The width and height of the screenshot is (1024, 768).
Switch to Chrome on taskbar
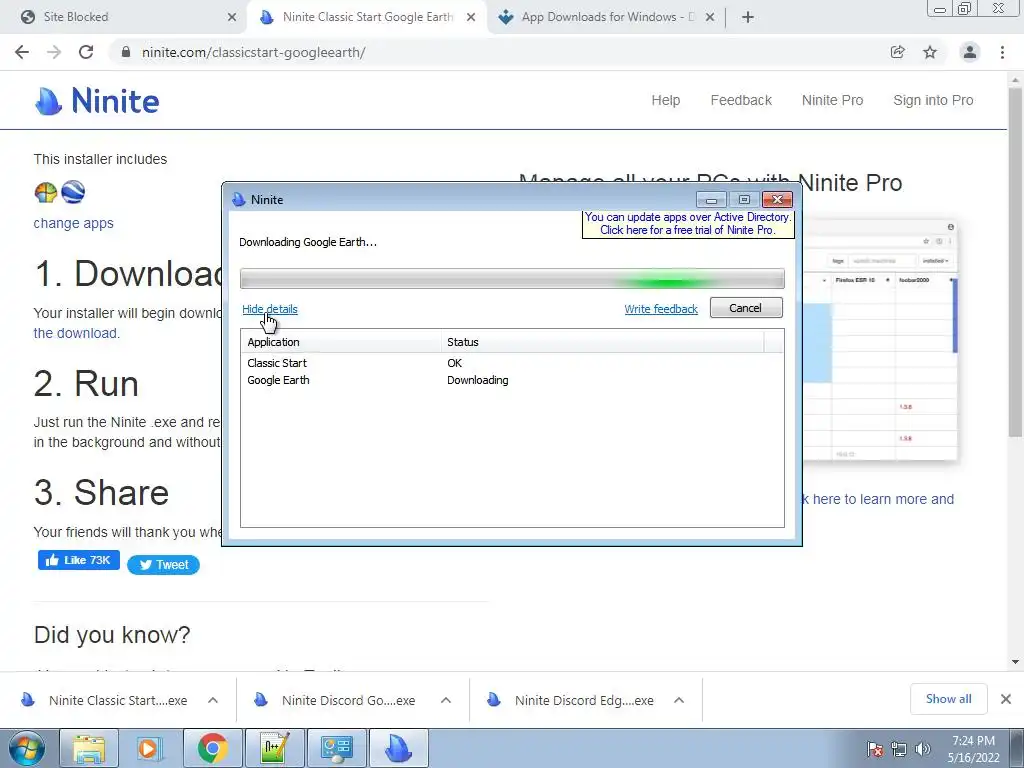[212, 748]
